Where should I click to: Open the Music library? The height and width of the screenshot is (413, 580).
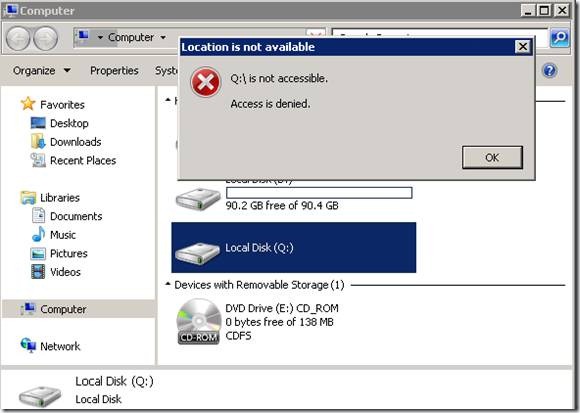pyautogui.click(x=63, y=235)
